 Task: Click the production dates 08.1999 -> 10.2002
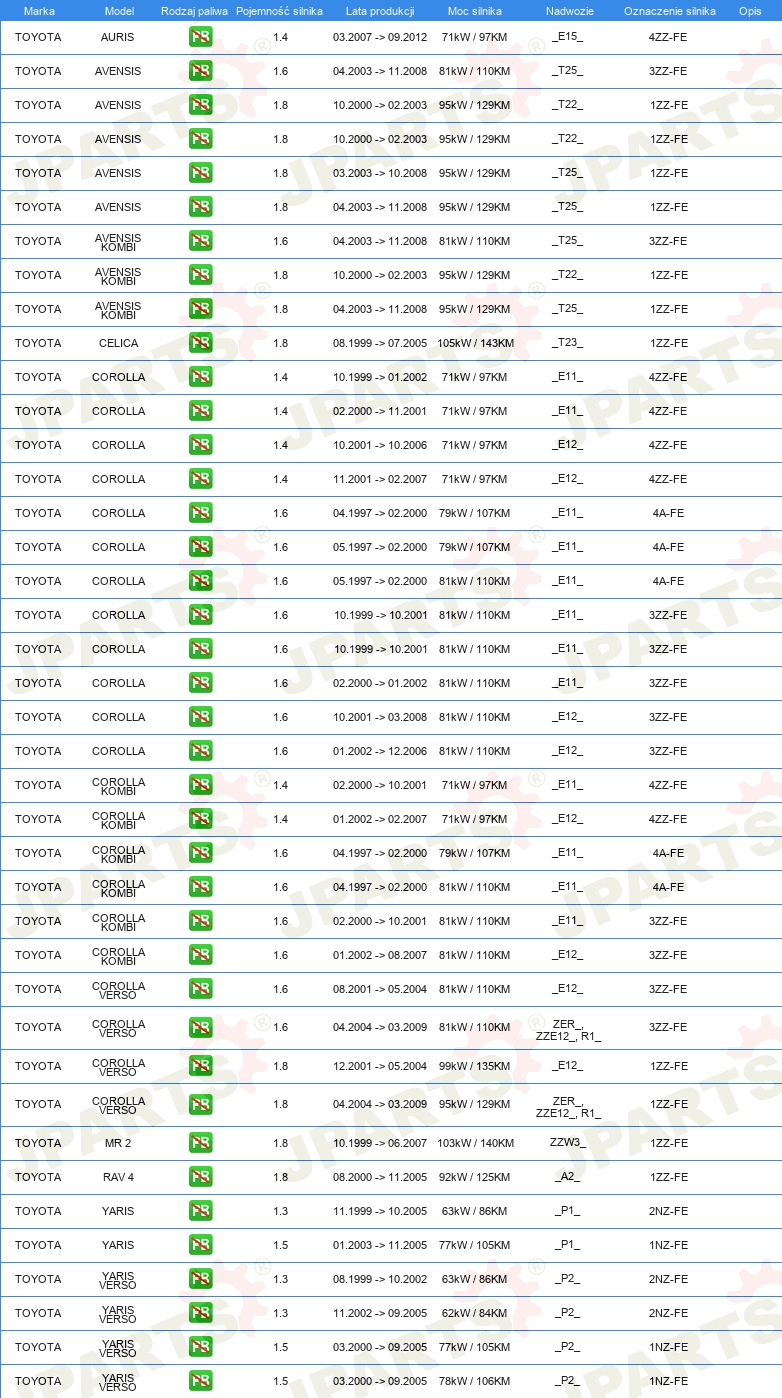[380, 1279]
